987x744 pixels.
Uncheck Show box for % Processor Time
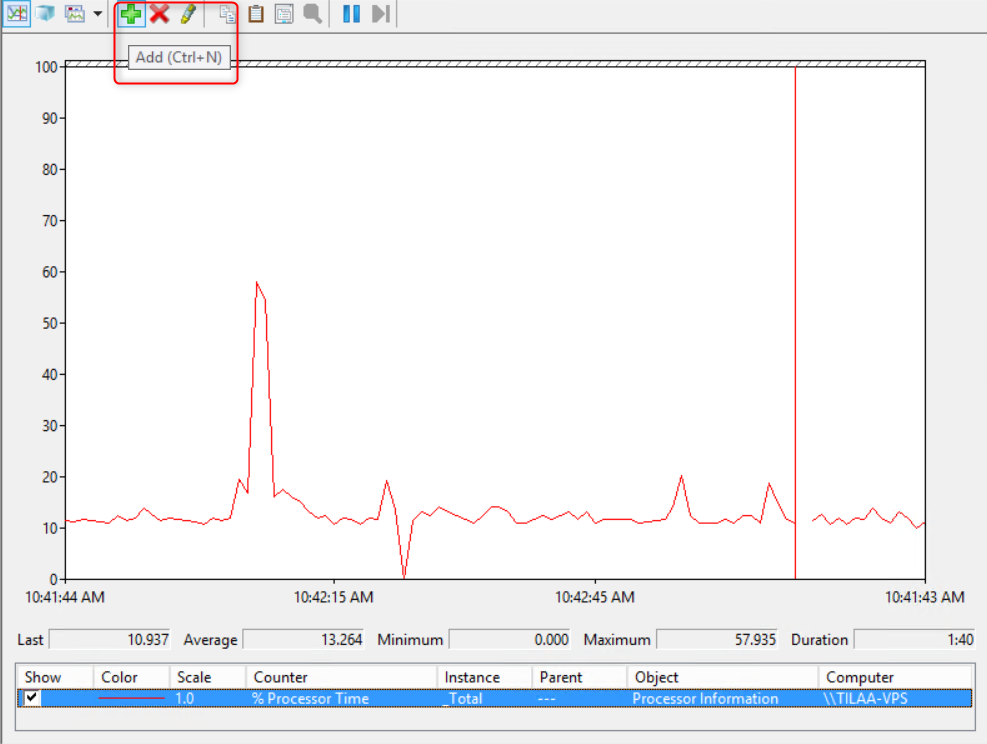[x=31, y=697]
